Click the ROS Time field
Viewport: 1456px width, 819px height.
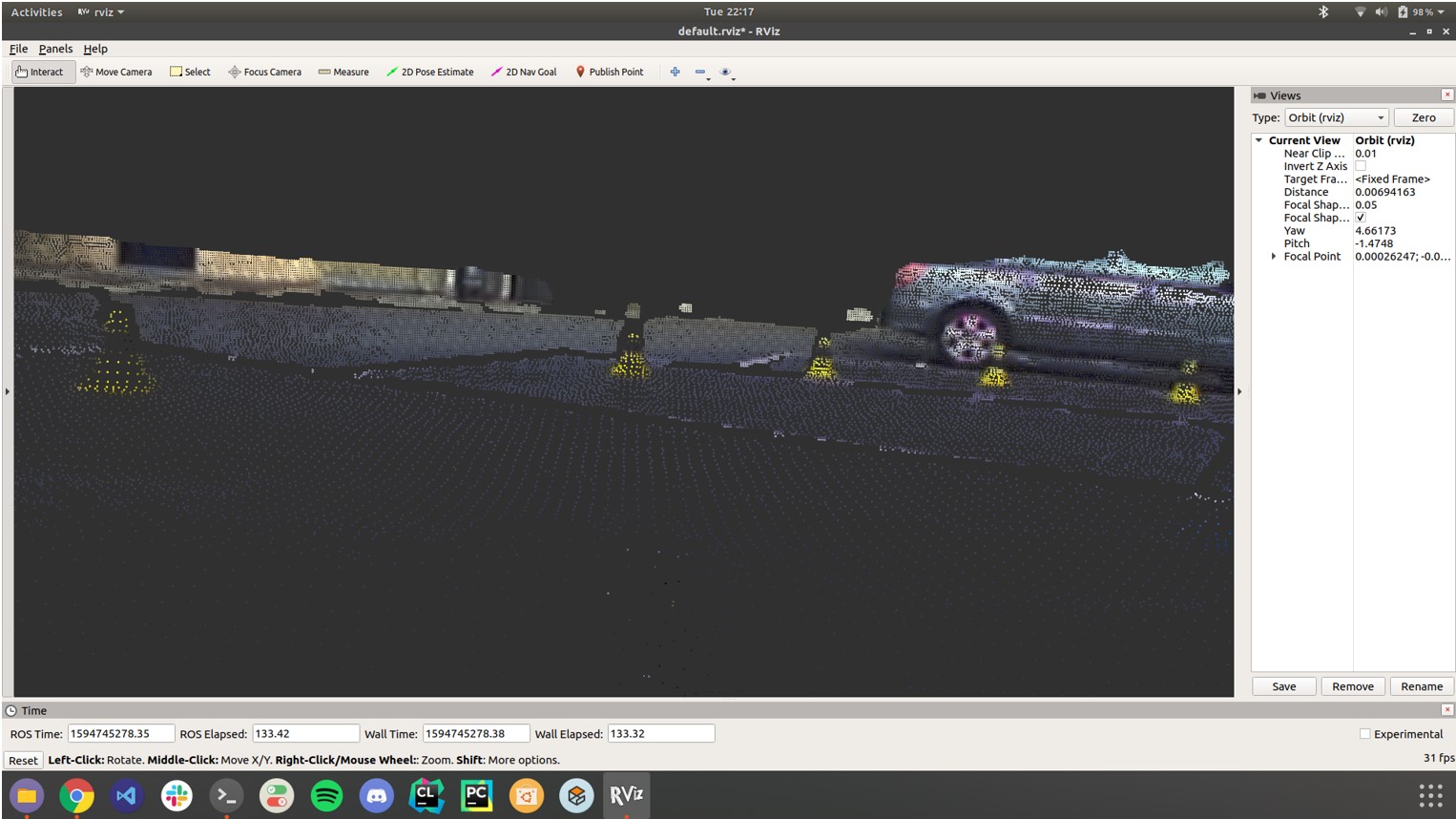click(120, 734)
